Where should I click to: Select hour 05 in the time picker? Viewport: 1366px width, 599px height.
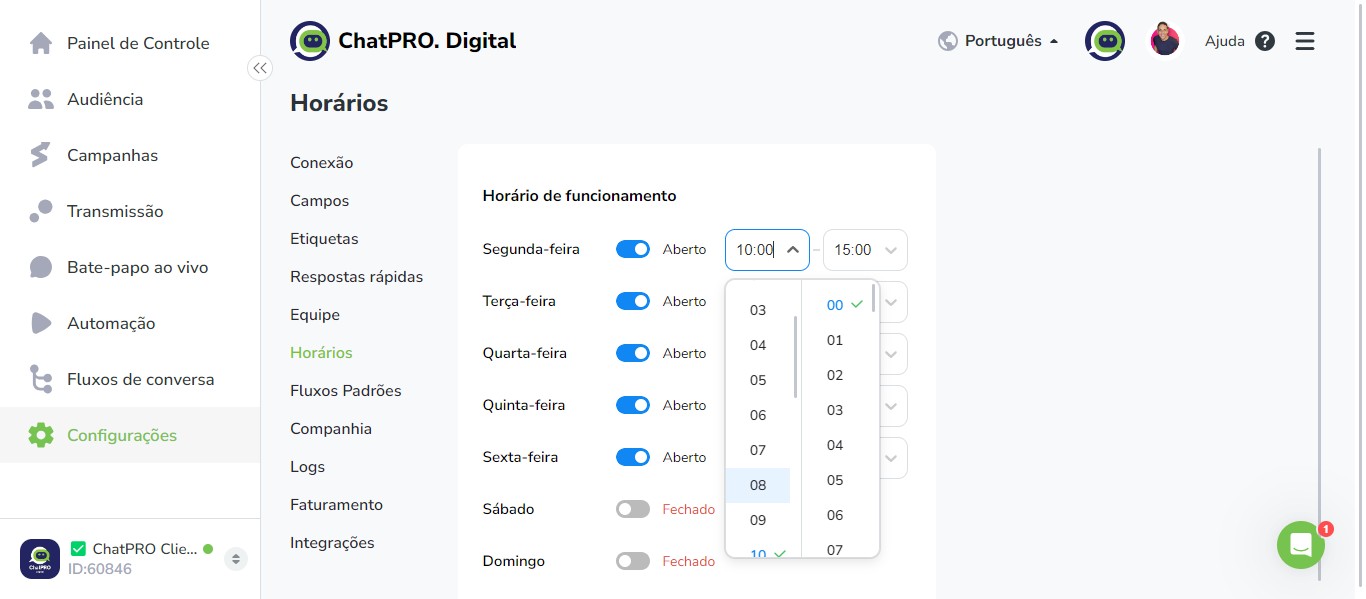(x=758, y=380)
